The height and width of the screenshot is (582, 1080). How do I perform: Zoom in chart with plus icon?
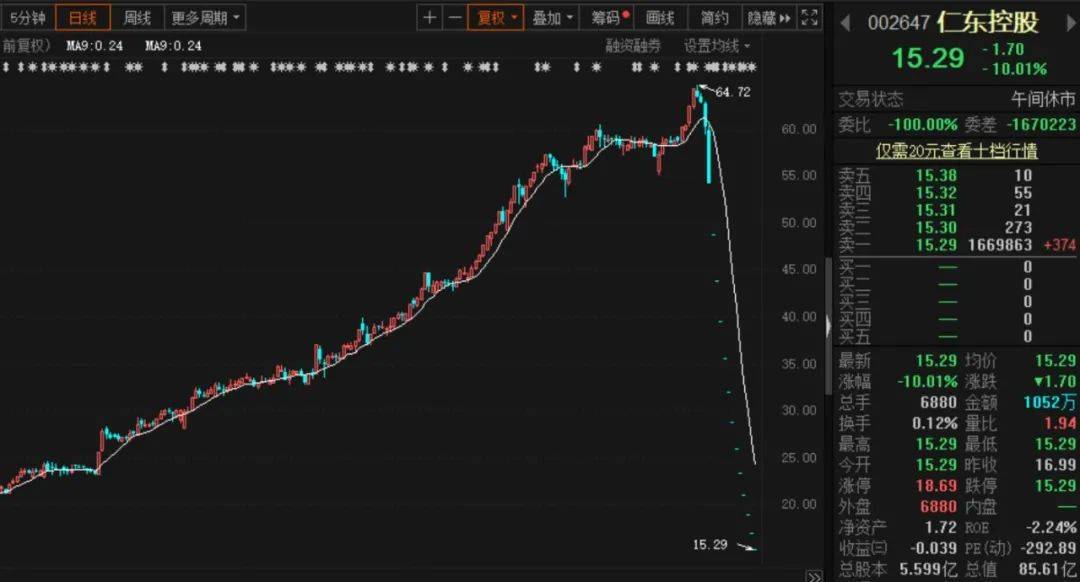[x=429, y=17]
